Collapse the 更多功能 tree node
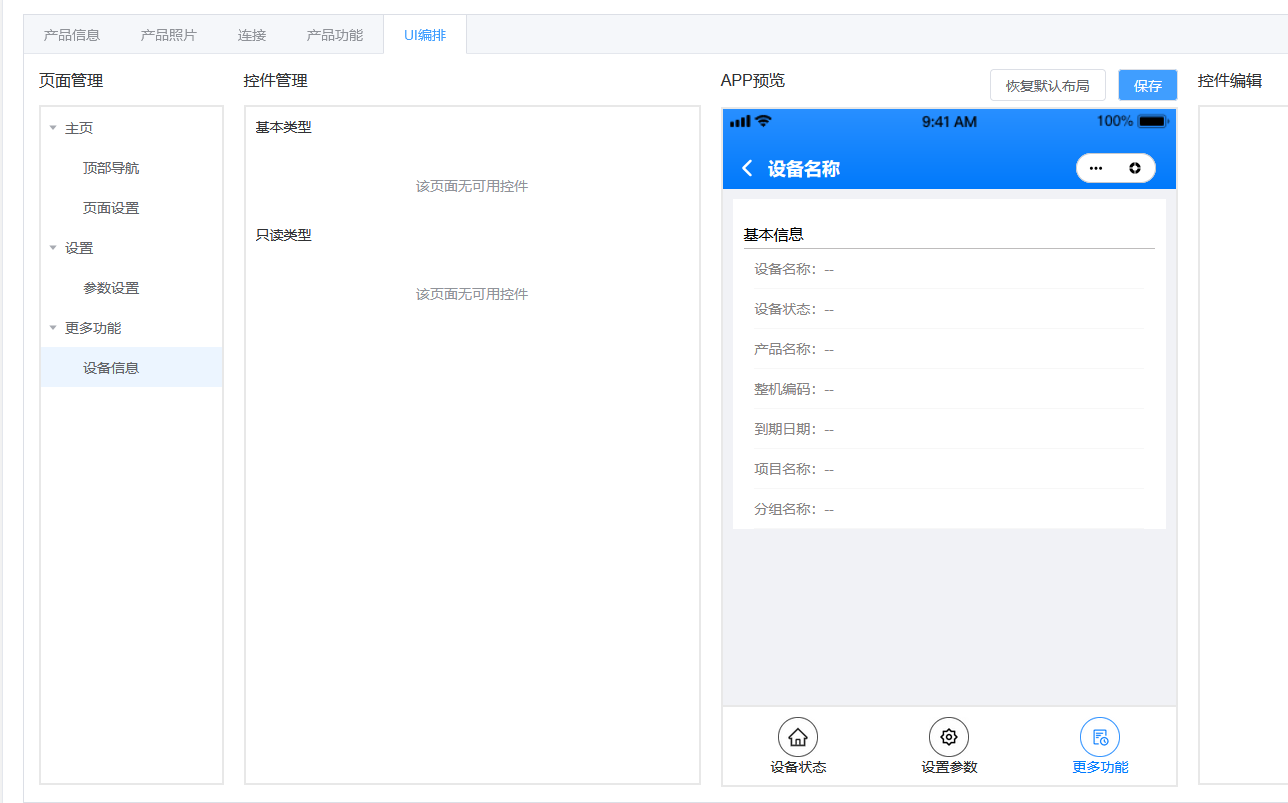The image size is (1288, 803). pyautogui.click(x=53, y=328)
